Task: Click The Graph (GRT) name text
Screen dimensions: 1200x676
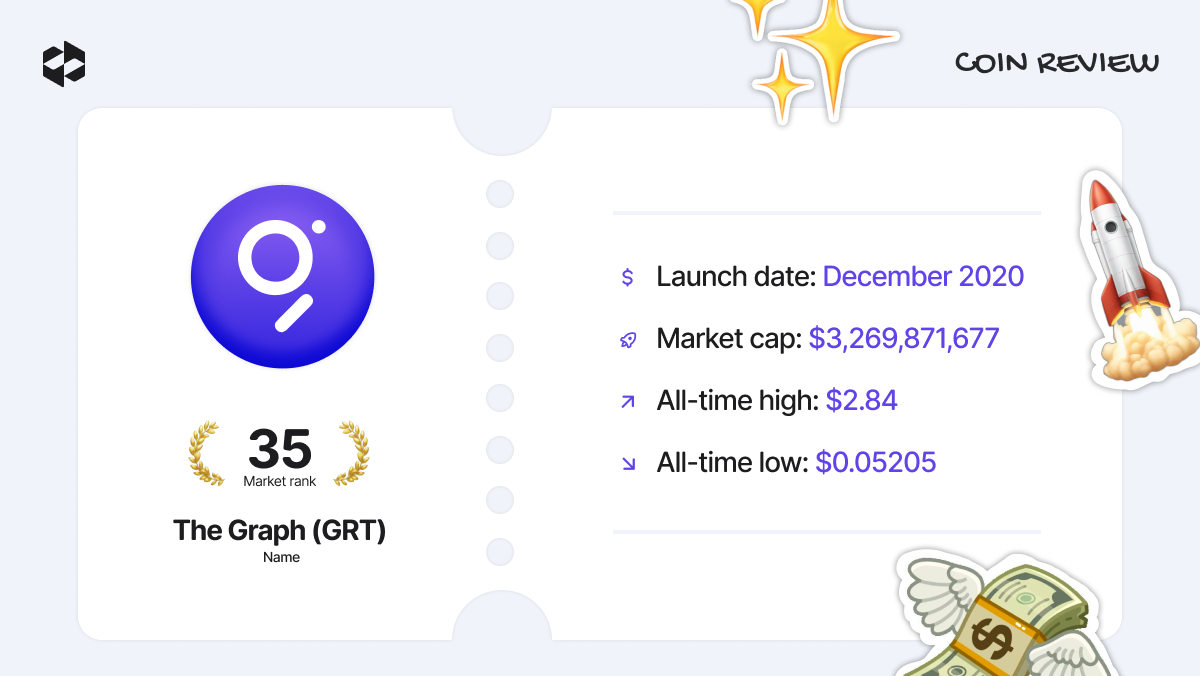Action: click(x=280, y=530)
